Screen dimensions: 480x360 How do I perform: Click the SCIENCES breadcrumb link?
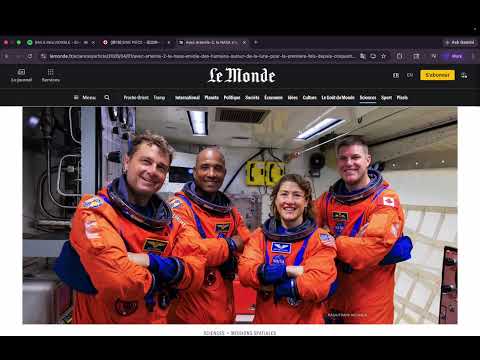coord(214,333)
